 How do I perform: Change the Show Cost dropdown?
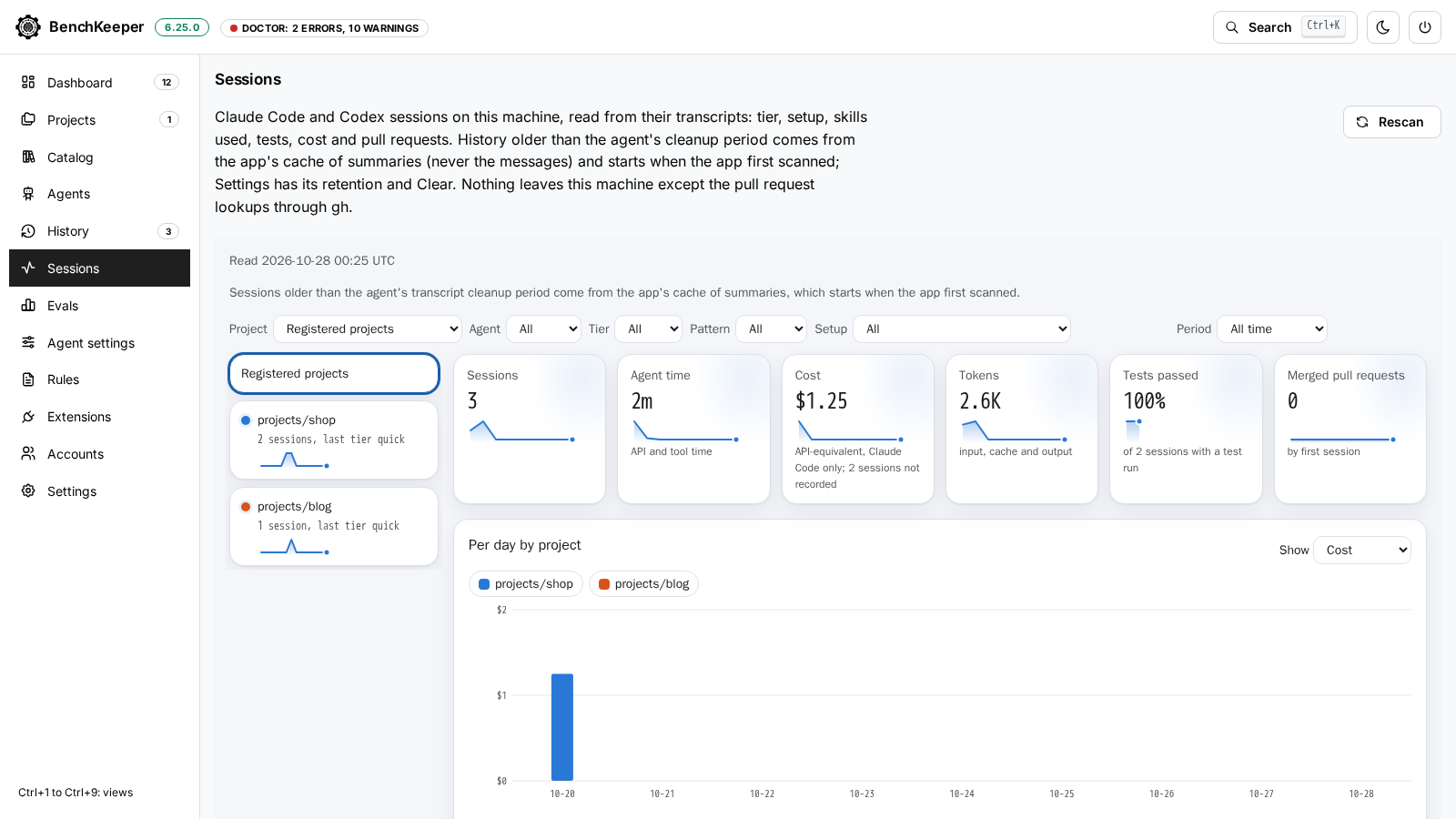pyautogui.click(x=1361, y=550)
